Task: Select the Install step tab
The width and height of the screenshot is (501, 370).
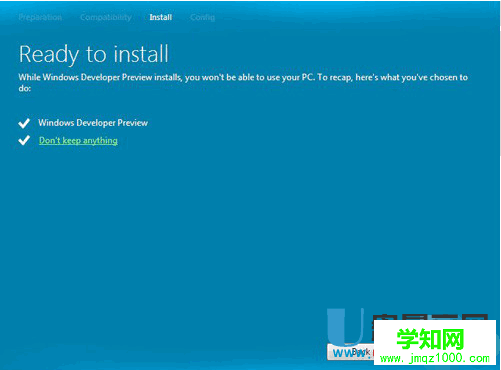Action: click(x=161, y=17)
